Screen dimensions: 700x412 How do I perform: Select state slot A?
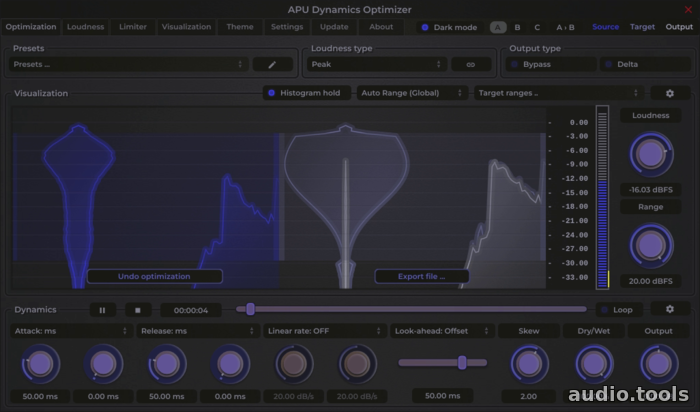(498, 27)
